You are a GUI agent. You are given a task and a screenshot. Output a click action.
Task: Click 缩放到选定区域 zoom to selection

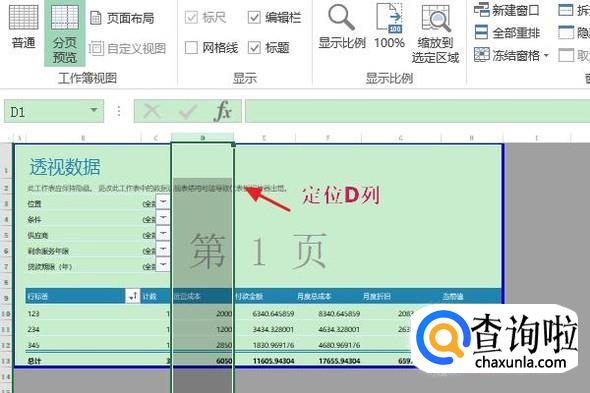tap(435, 34)
